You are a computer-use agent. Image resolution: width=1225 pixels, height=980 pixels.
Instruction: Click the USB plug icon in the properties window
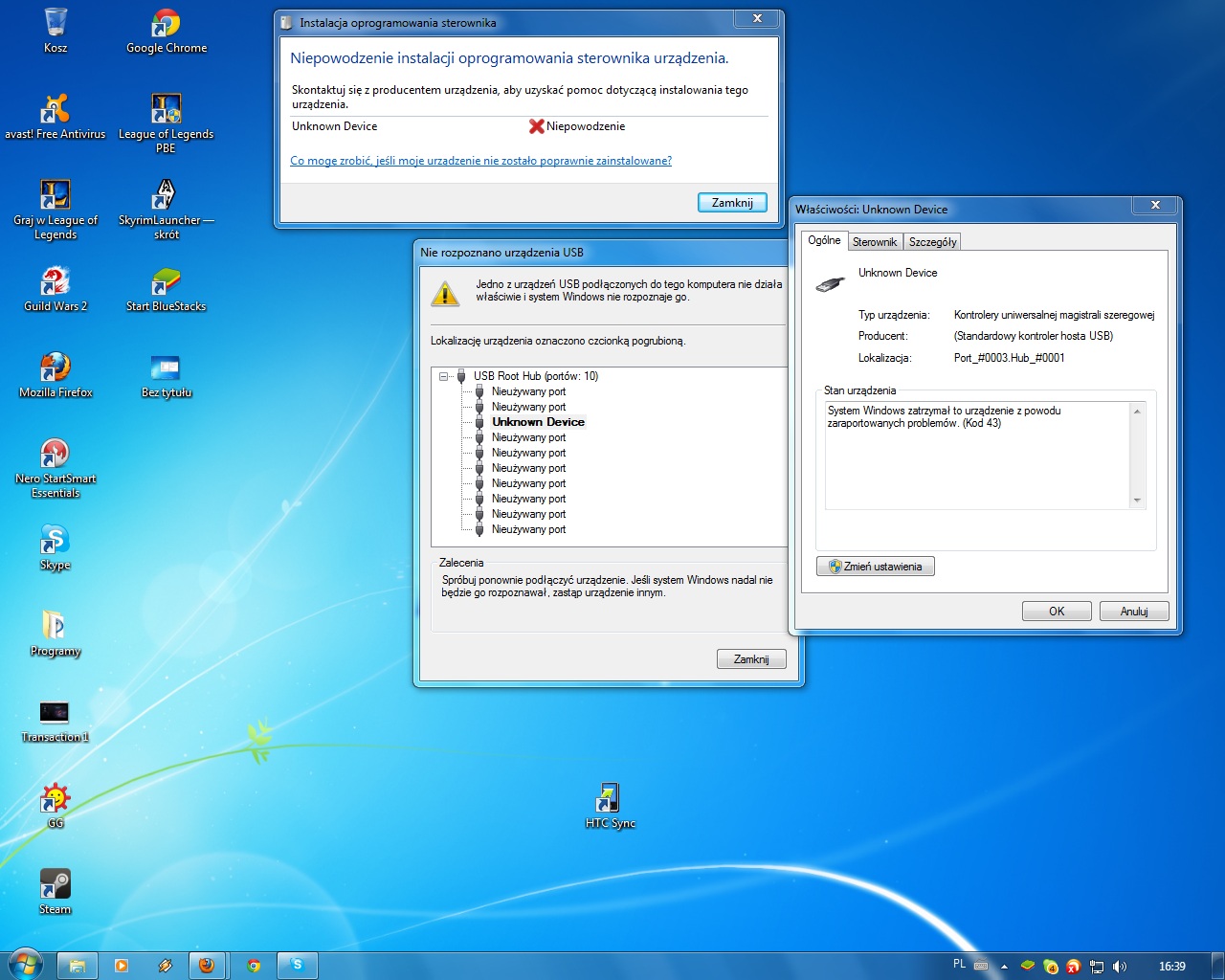831,283
